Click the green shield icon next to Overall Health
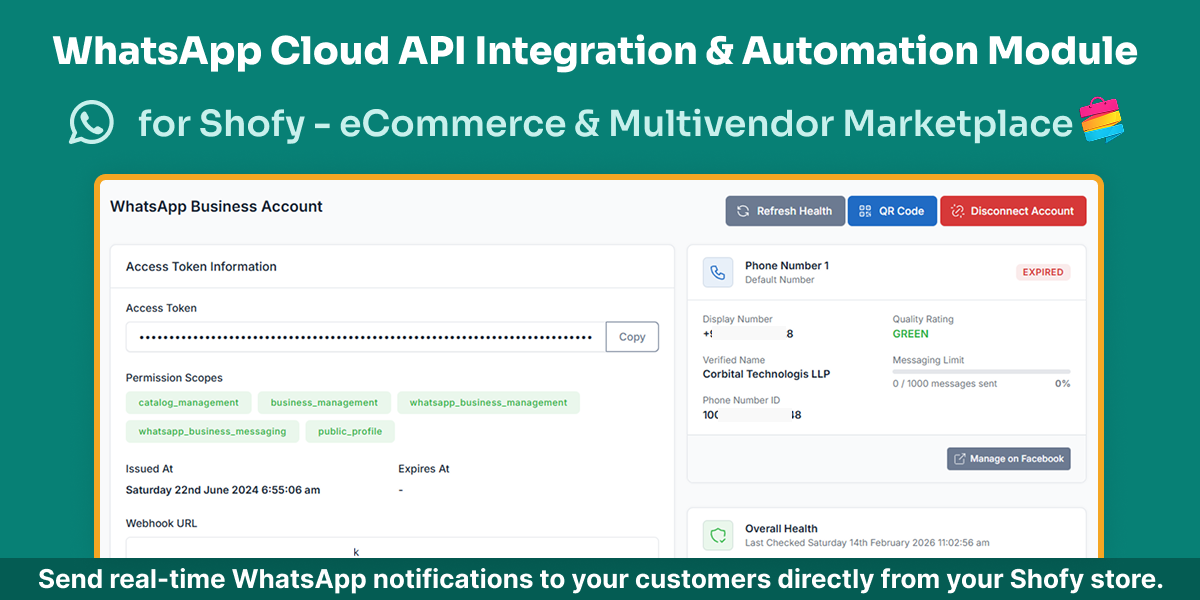Image resolution: width=1200 pixels, height=600 pixels. 717,534
